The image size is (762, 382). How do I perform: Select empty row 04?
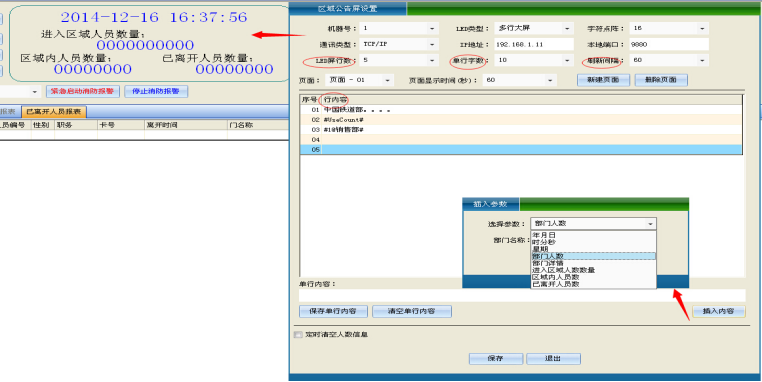click(521, 140)
